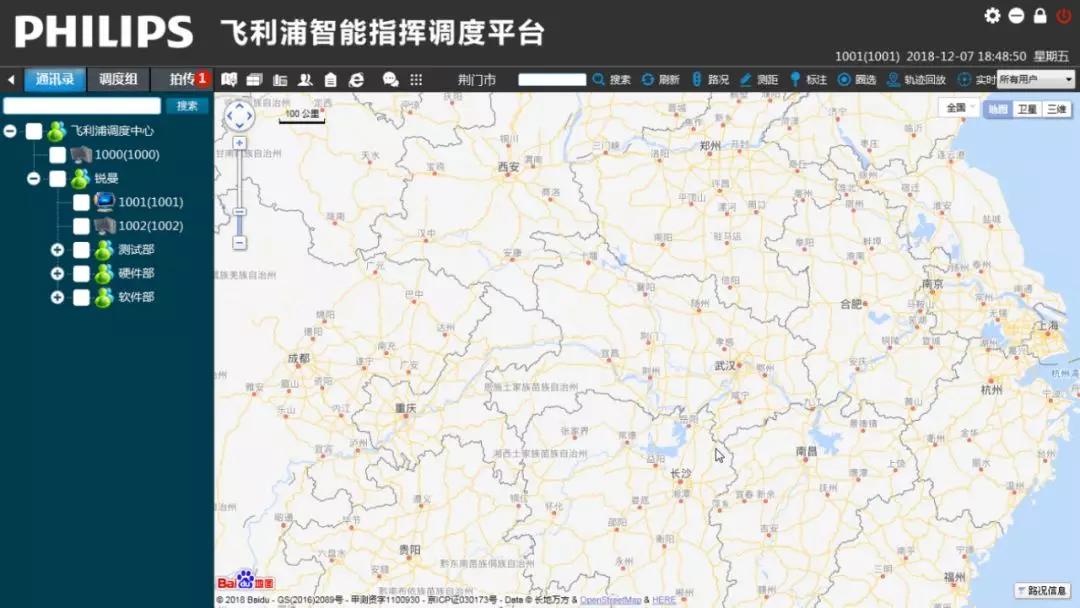Open the chat bubbles message icon

[391, 80]
